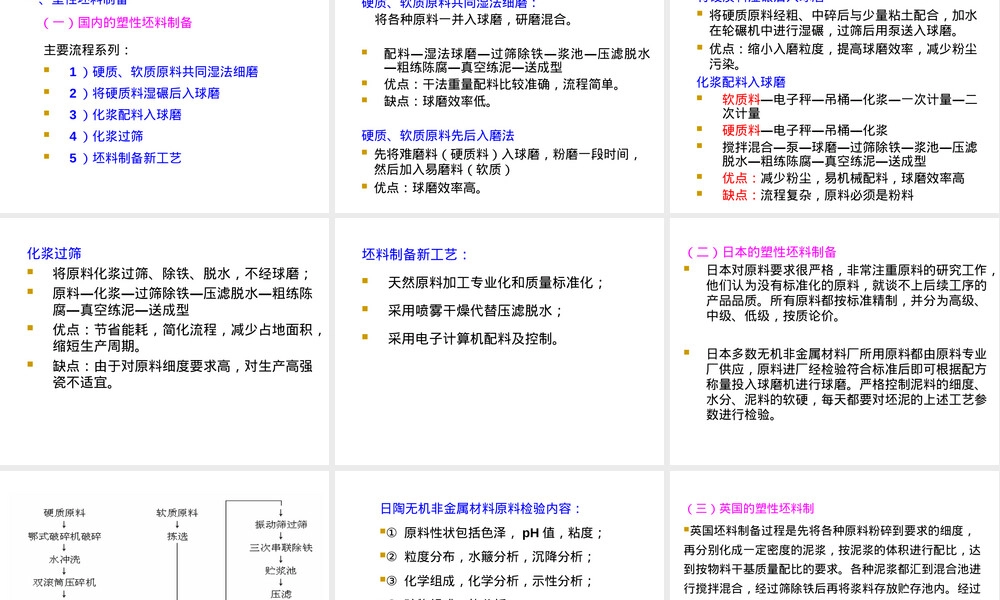Select the flowchart slide starting with 硬质原料
This screenshot has width=1000, height=600.
point(165,536)
